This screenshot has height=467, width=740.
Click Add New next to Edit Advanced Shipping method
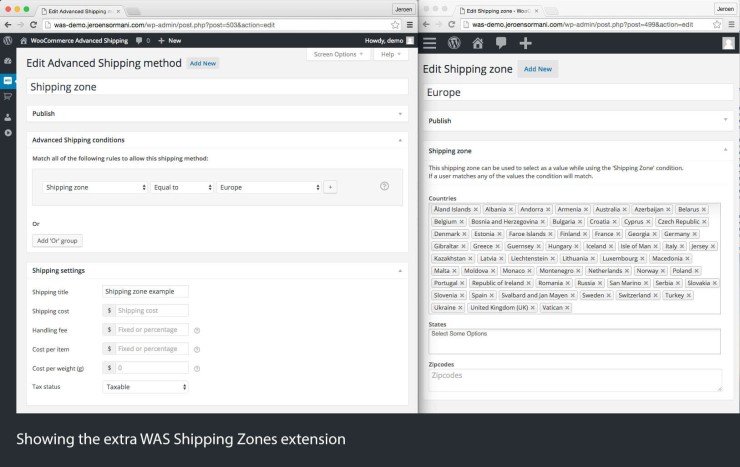tap(203, 63)
